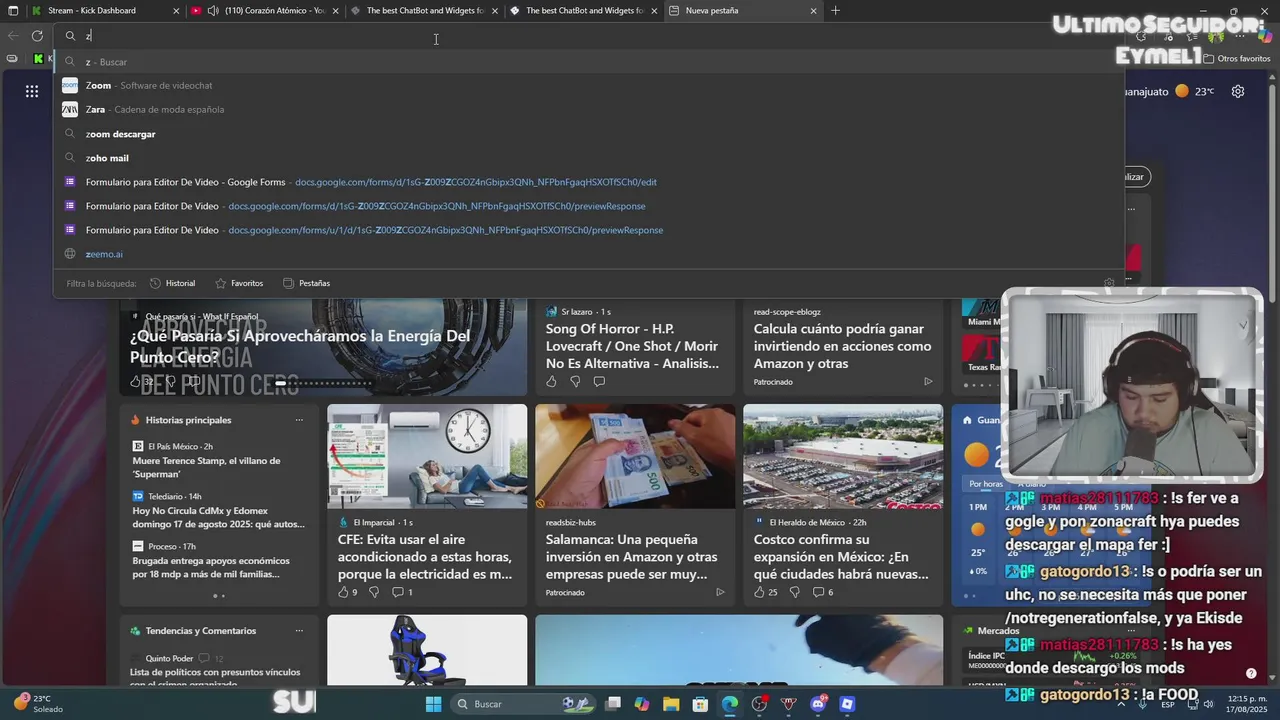The width and height of the screenshot is (1280, 720).
Task: Open 'Hoy No Circula CdMx' headline
Action: pyautogui.click(x=218, y=517)
